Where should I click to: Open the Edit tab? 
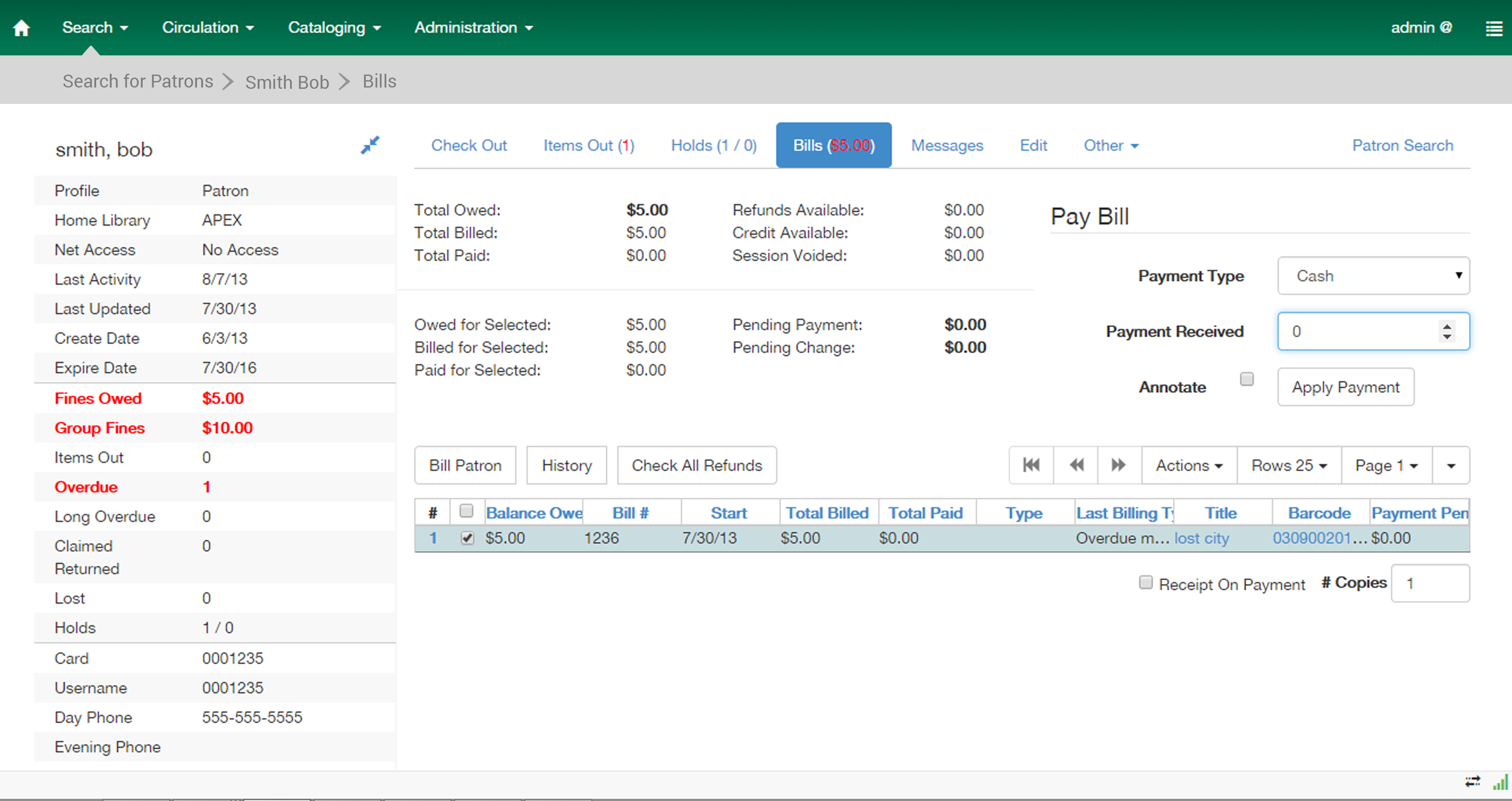1033,146
